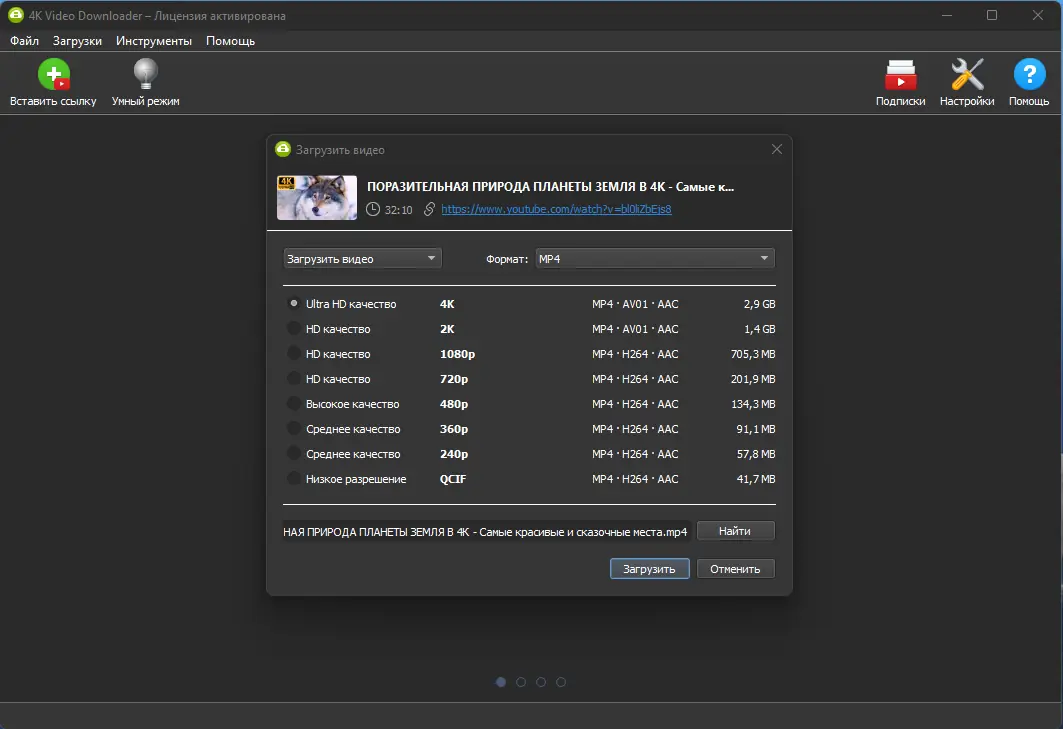This screenshot has width=1063, height=729.
Task: Open the Помощь menu in menu bar
Action: click(230, 41)
